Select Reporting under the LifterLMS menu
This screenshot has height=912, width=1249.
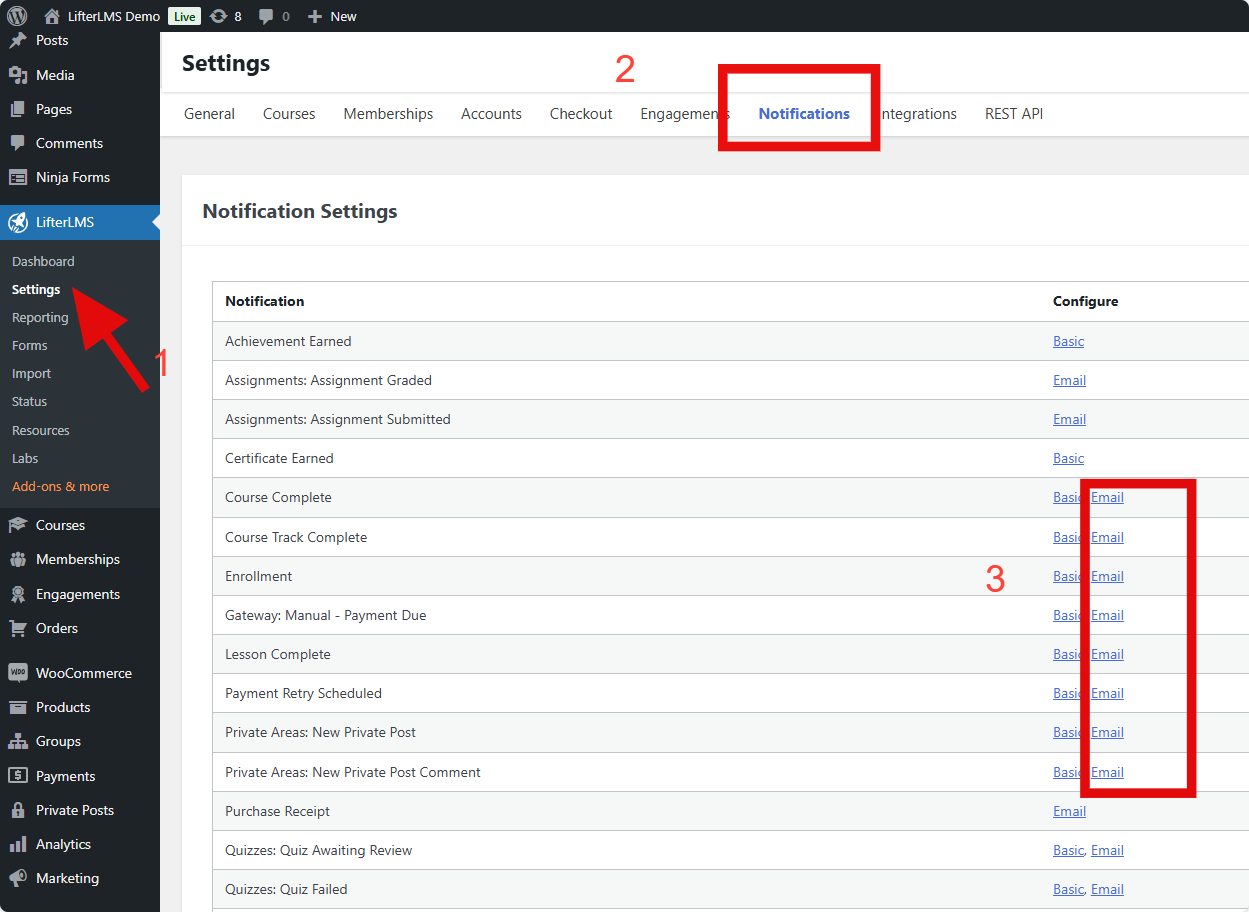tap(39, 317)
